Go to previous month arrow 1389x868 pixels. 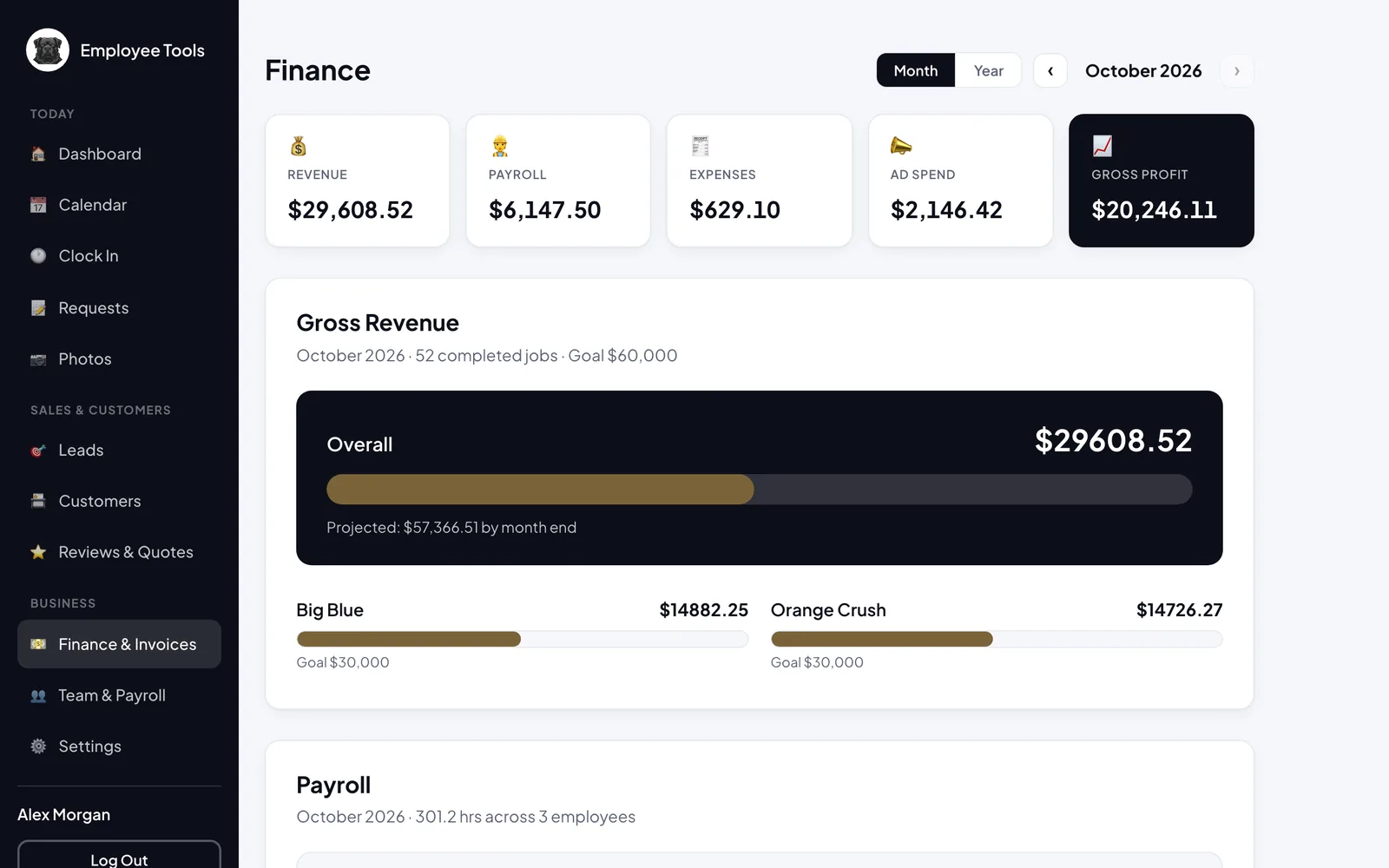click(x=1050, y=71)
